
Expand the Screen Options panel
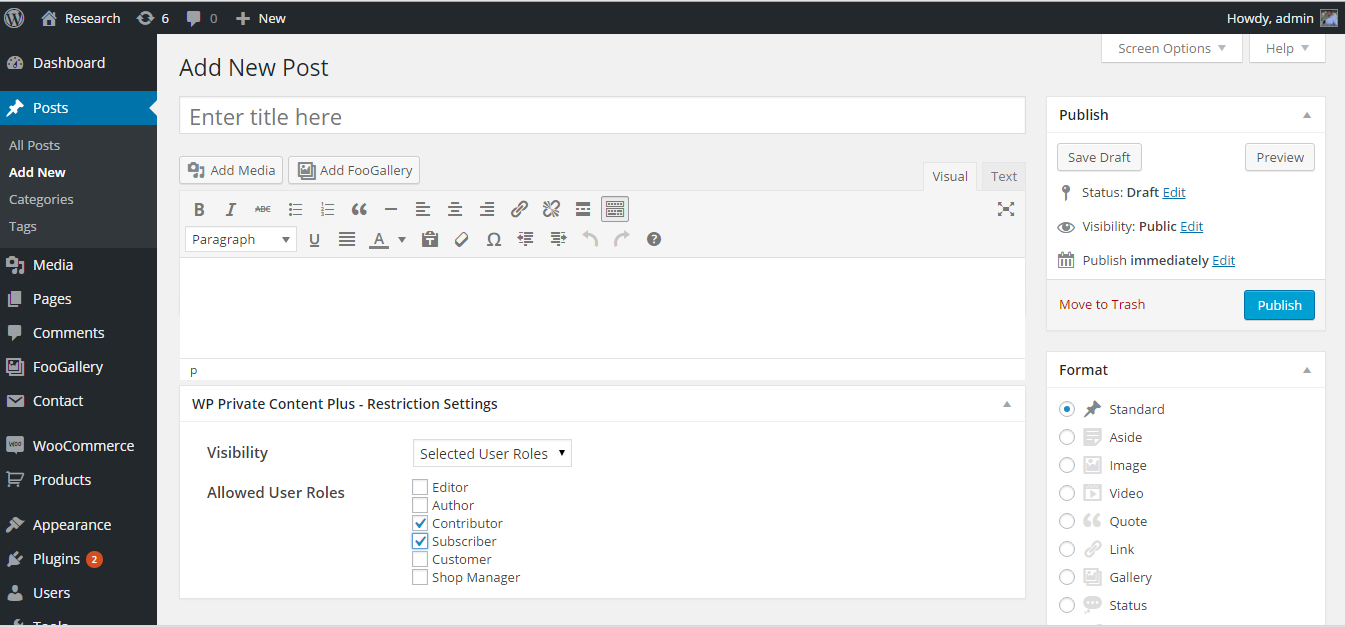click(1171, 48)
